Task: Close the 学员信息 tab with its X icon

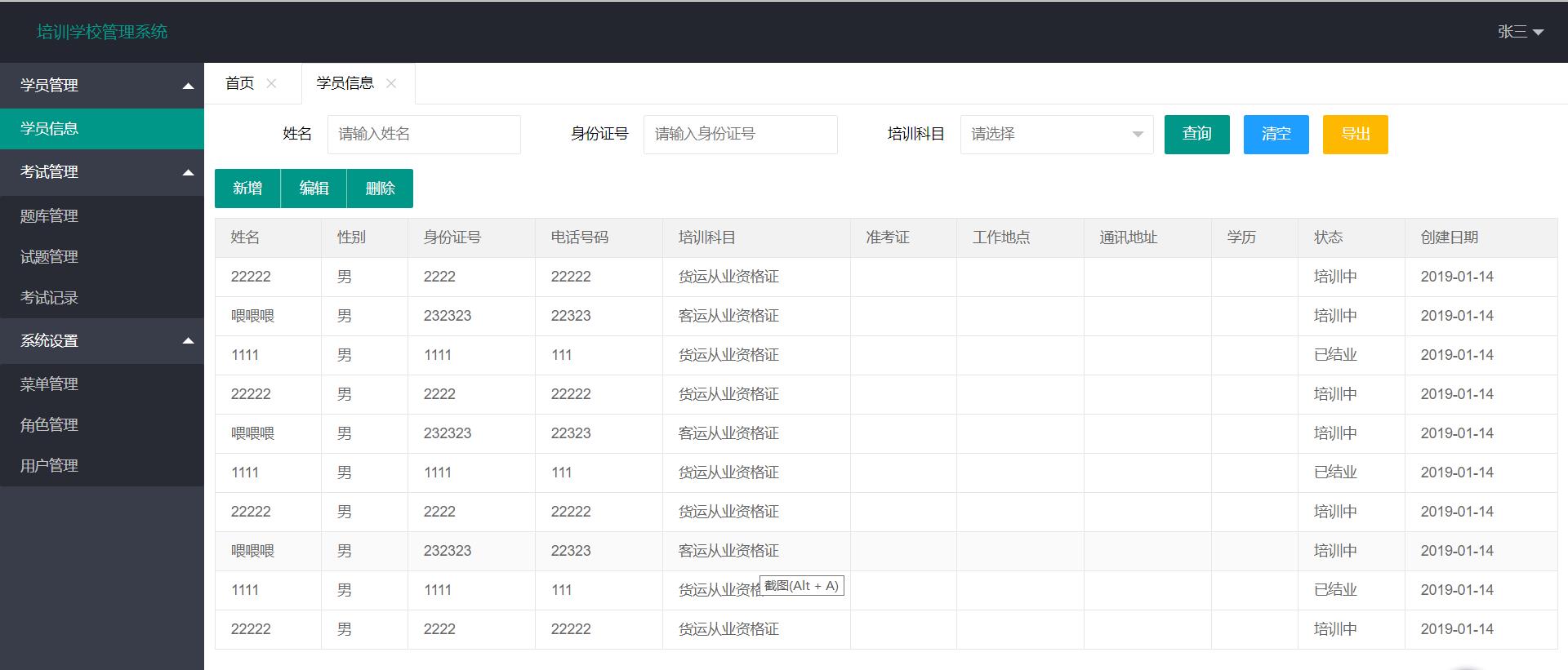Action: tap(391, 83)
